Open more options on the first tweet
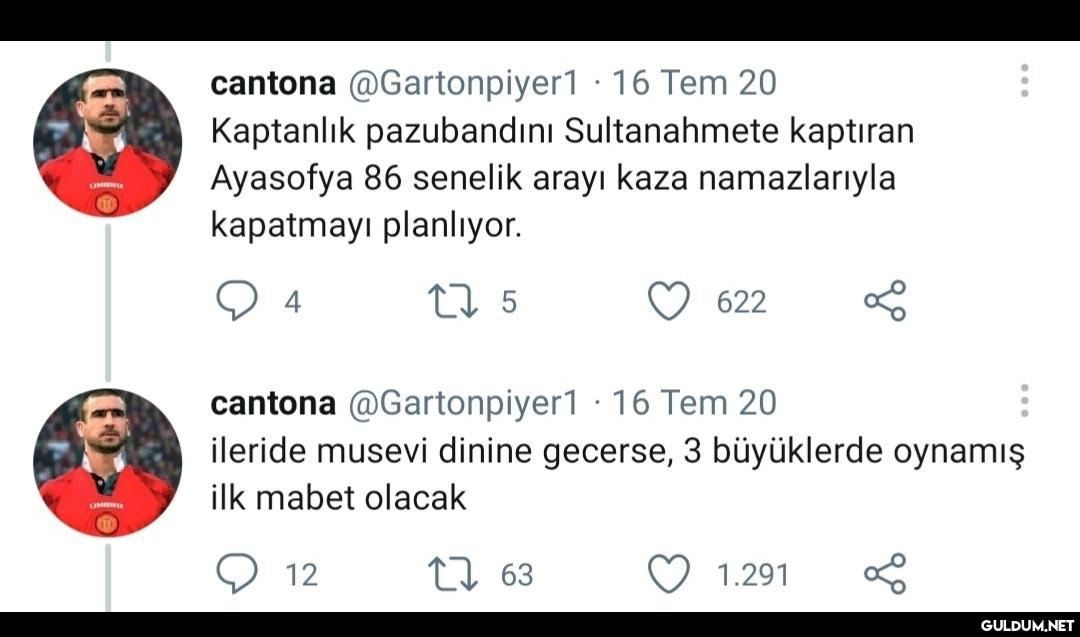This screenshot has height=637, width=1080. click(1024, 81)
